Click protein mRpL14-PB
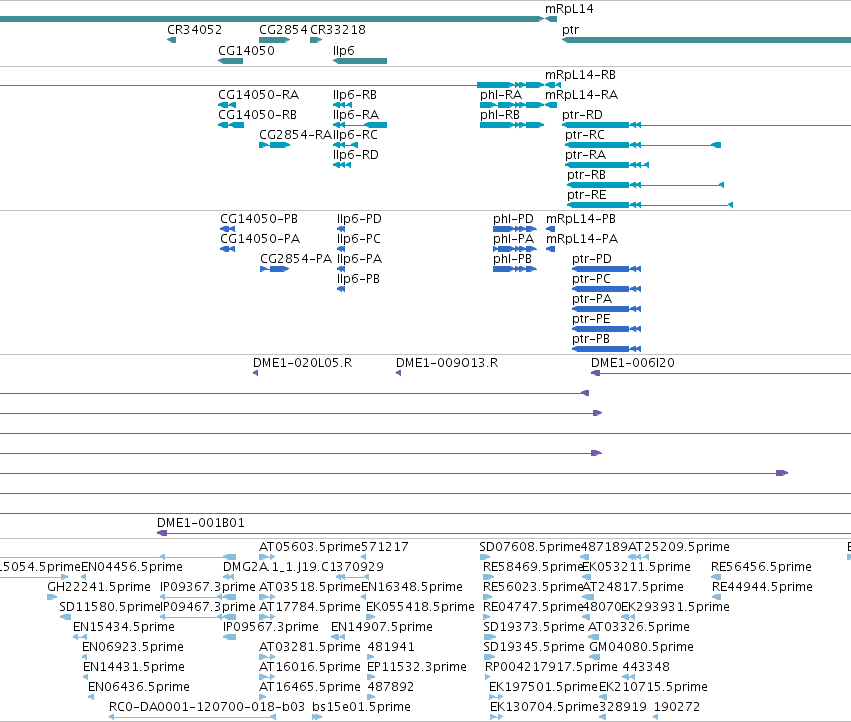851x722 pixels. pyautogui.click(x=550, y=229)
